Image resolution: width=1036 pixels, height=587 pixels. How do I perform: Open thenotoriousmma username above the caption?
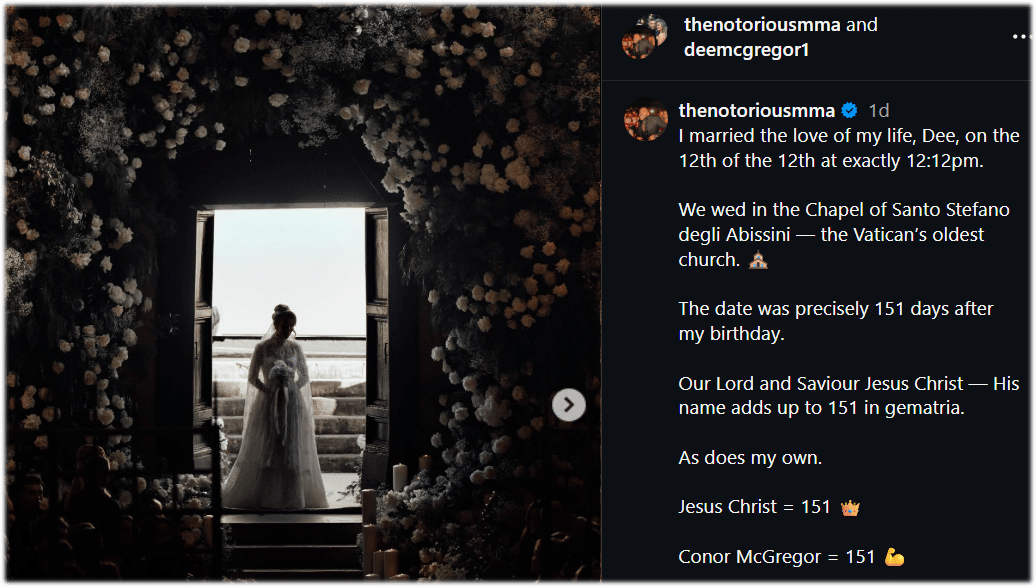(757, 110)
